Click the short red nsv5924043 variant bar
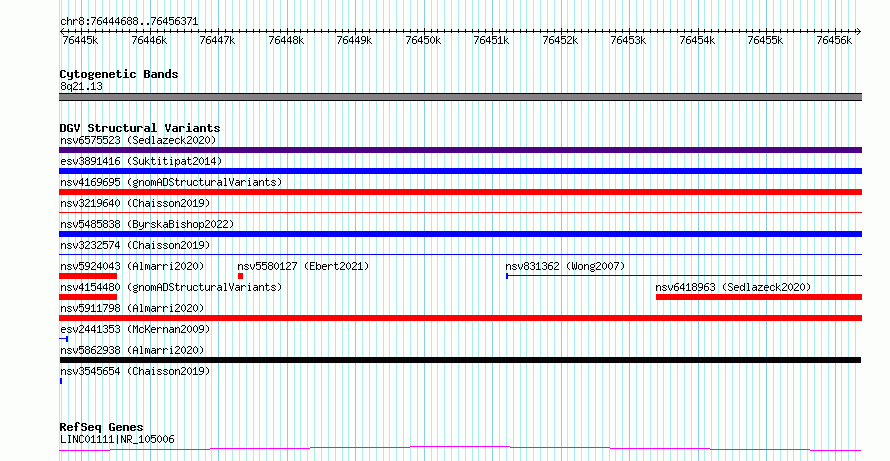Screen dimensions: 890x461 [88, 276]
